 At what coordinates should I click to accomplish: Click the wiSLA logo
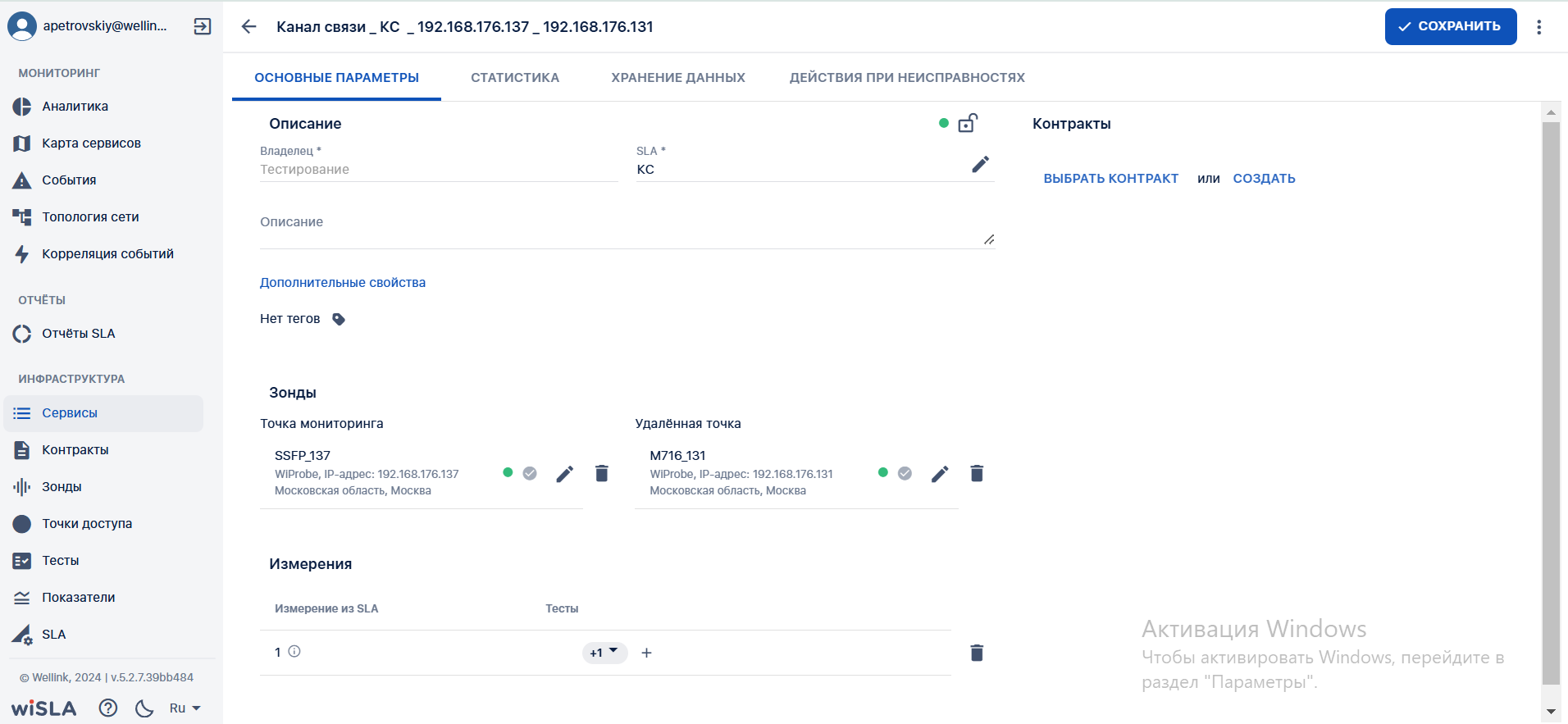pos(44,708)
